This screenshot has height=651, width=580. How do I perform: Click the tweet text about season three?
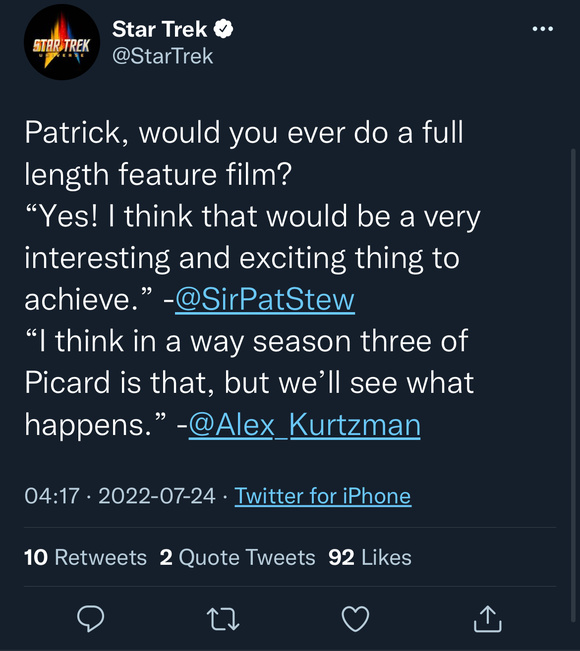[x=249, y=383]
